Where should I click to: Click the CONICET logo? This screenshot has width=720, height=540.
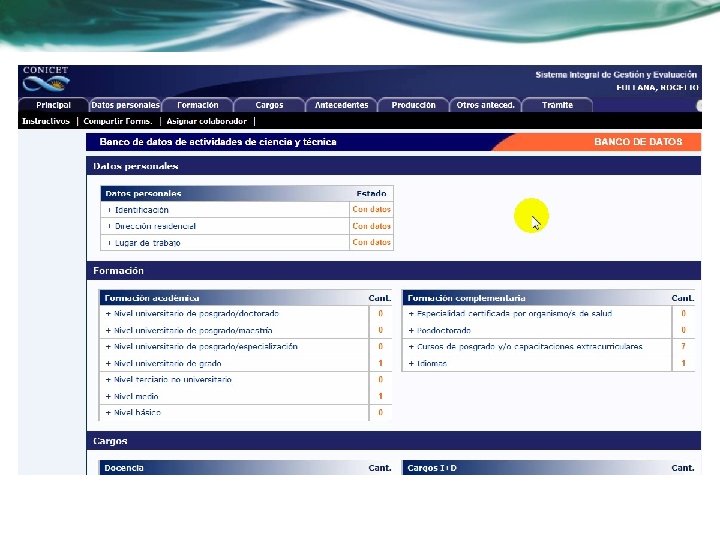coord(46,79)
